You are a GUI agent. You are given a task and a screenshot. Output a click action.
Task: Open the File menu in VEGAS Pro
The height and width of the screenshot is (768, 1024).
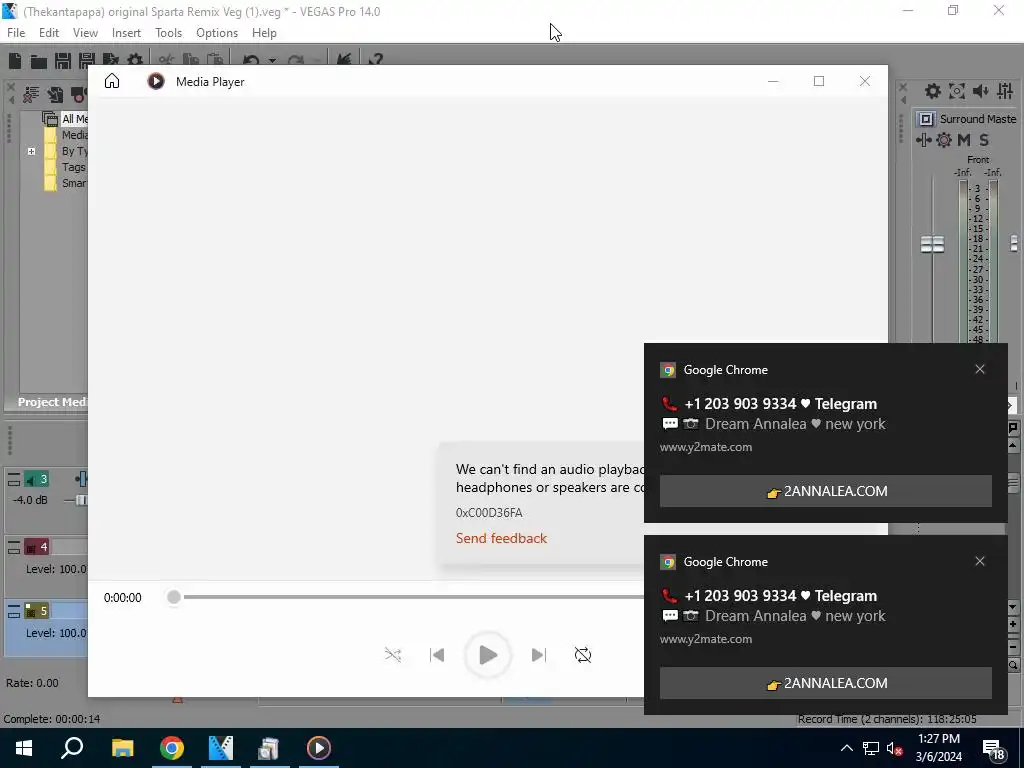pyautogui.click(x=16, y=33)
